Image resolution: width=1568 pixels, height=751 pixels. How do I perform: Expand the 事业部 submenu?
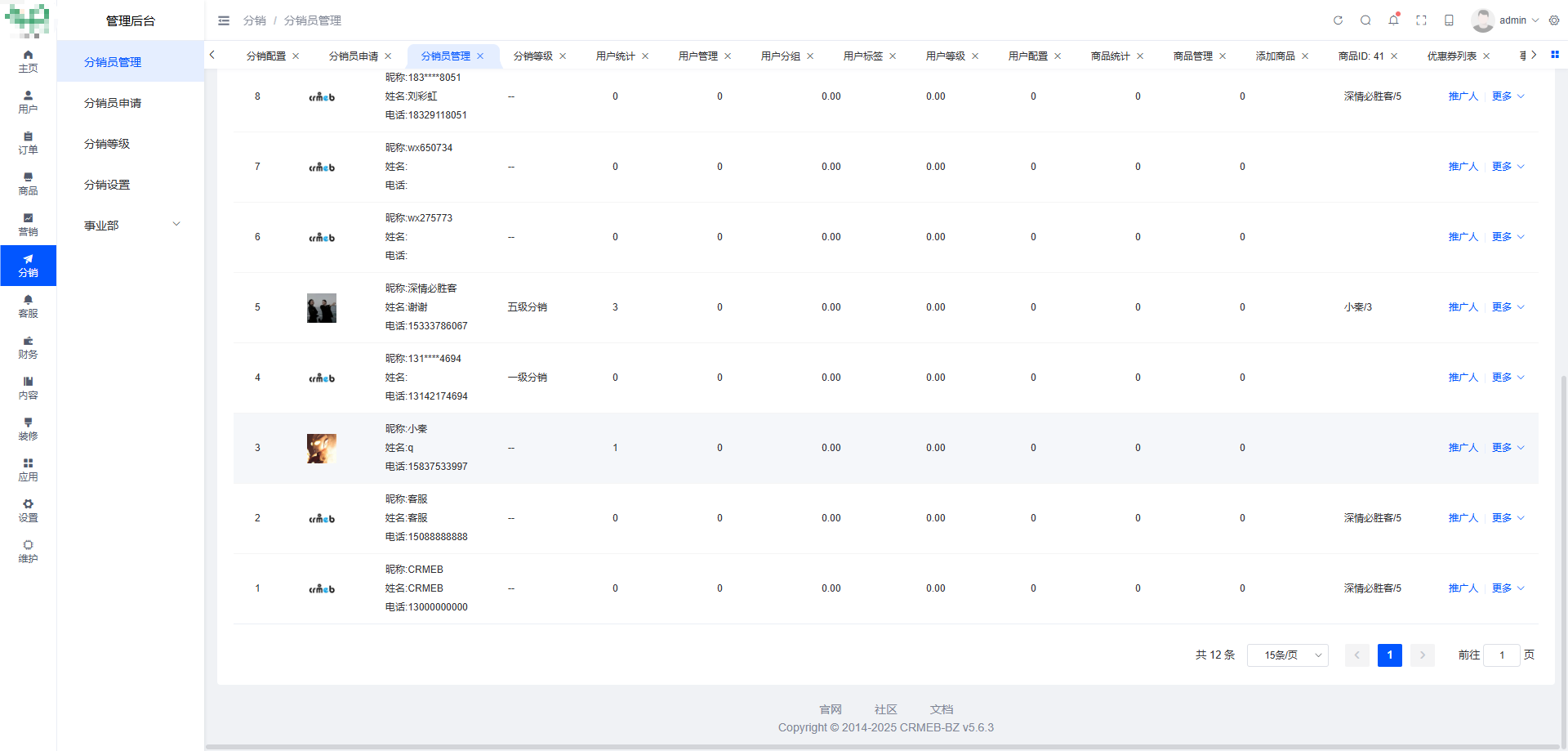click(x=131, y=226)
